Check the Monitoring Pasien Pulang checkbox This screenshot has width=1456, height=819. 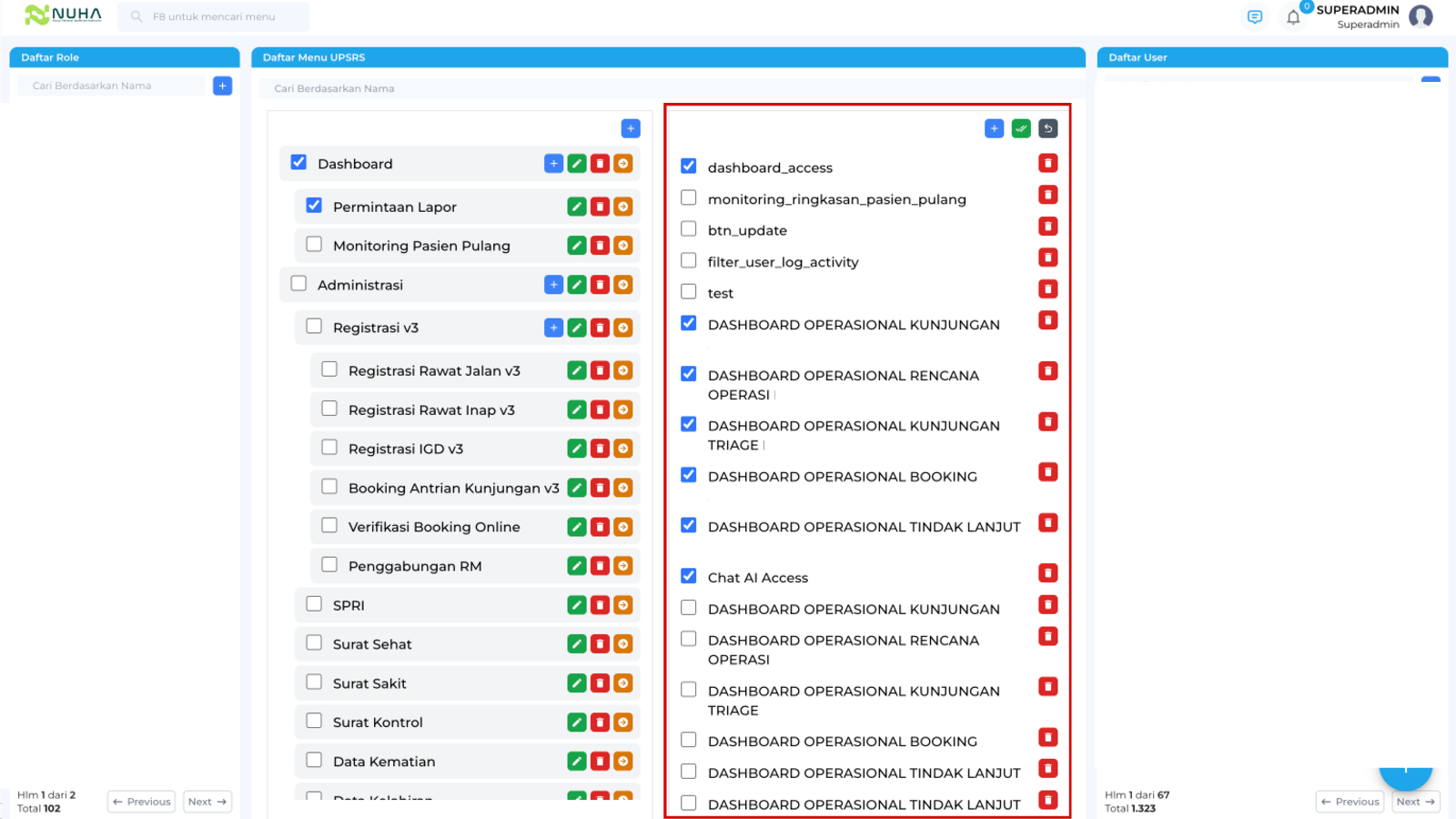pyautogui.click(x=314, y=244)
